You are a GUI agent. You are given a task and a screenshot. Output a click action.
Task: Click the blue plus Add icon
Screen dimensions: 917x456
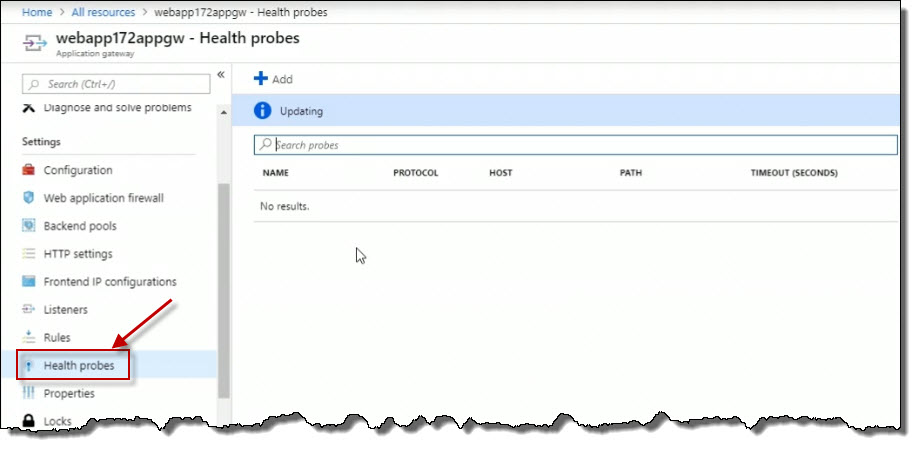pos(261,79)
